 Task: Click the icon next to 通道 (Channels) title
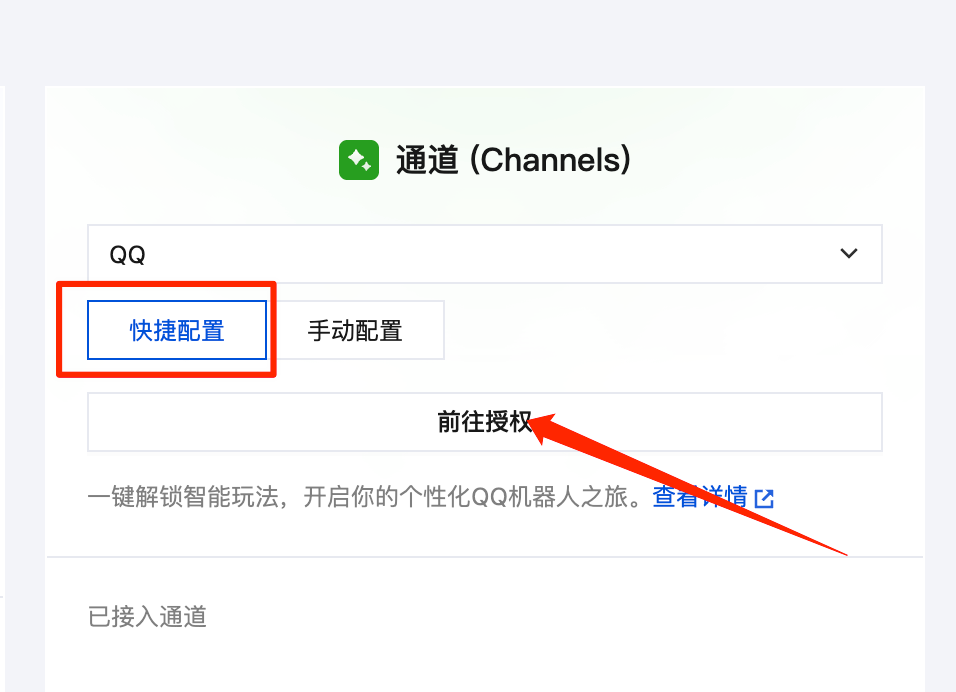tap(359, 159)
